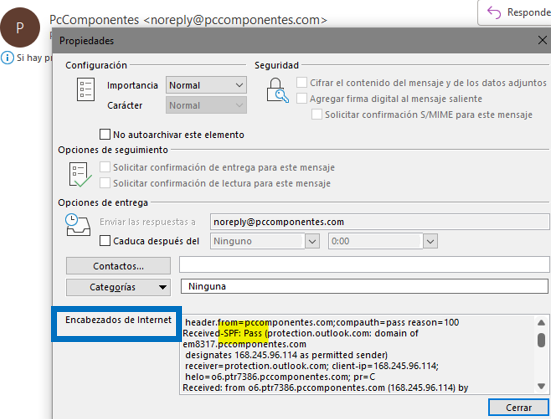The height and width of the screenshot is (419, 554).
Task: Click inside the Internet headers text box
Action: [364, 355]
